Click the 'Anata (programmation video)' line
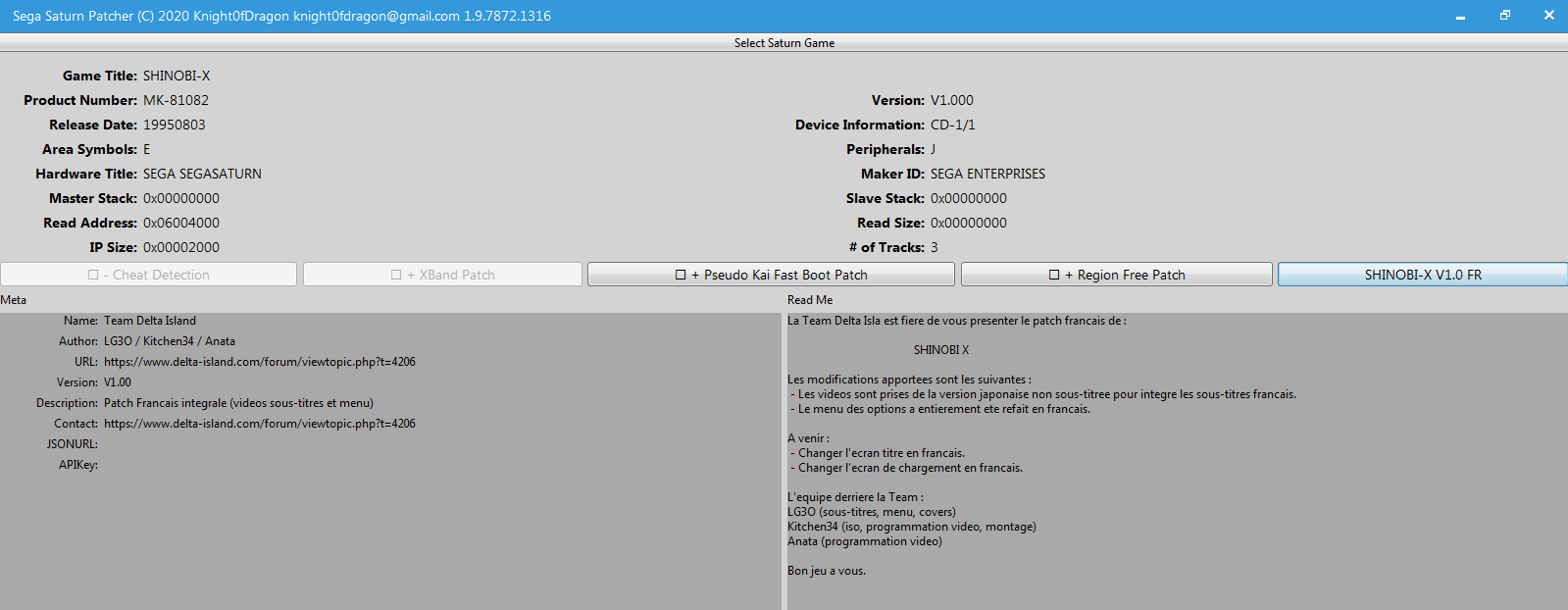 (865, 541)
